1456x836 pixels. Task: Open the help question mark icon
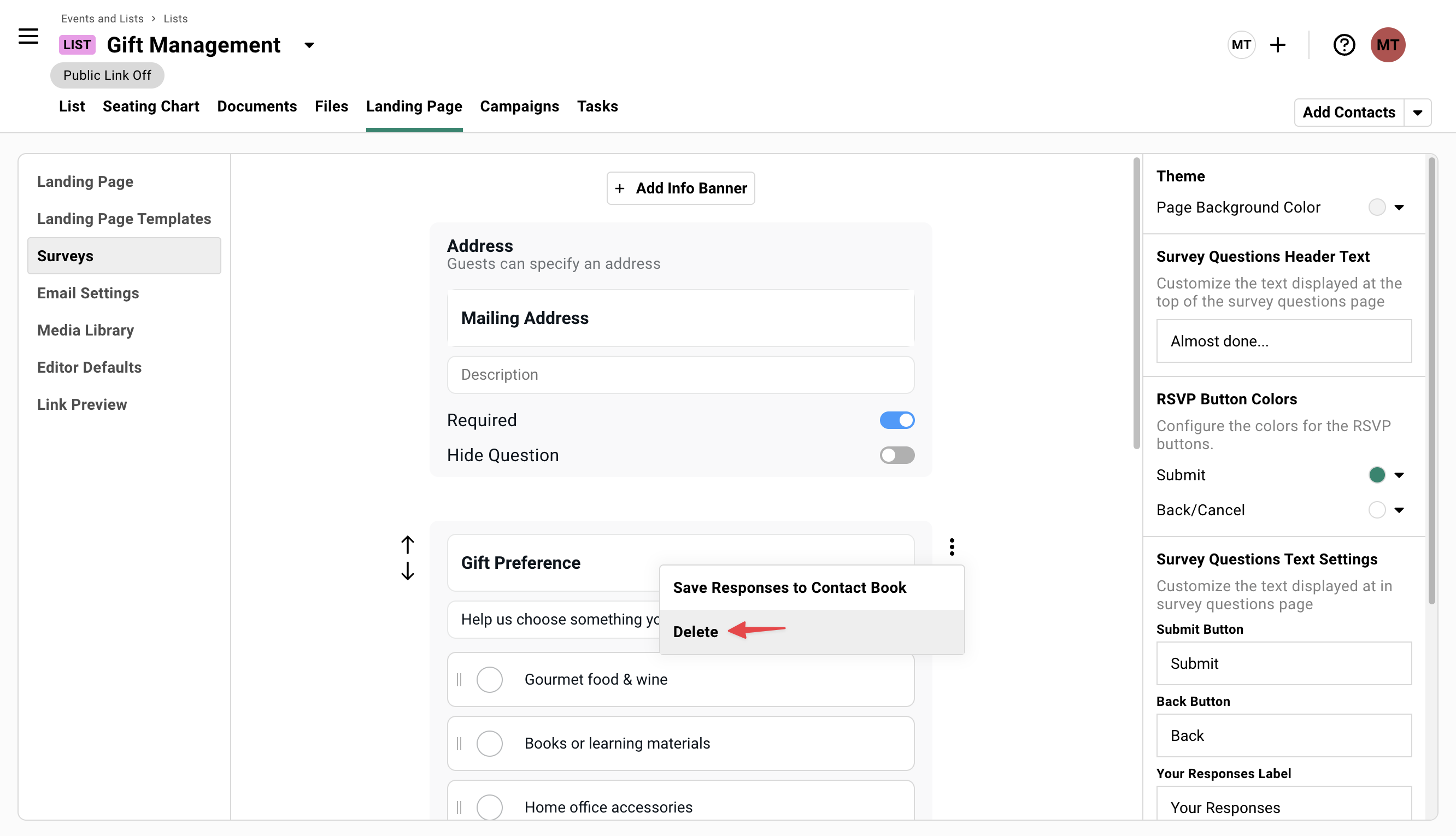1343,44
